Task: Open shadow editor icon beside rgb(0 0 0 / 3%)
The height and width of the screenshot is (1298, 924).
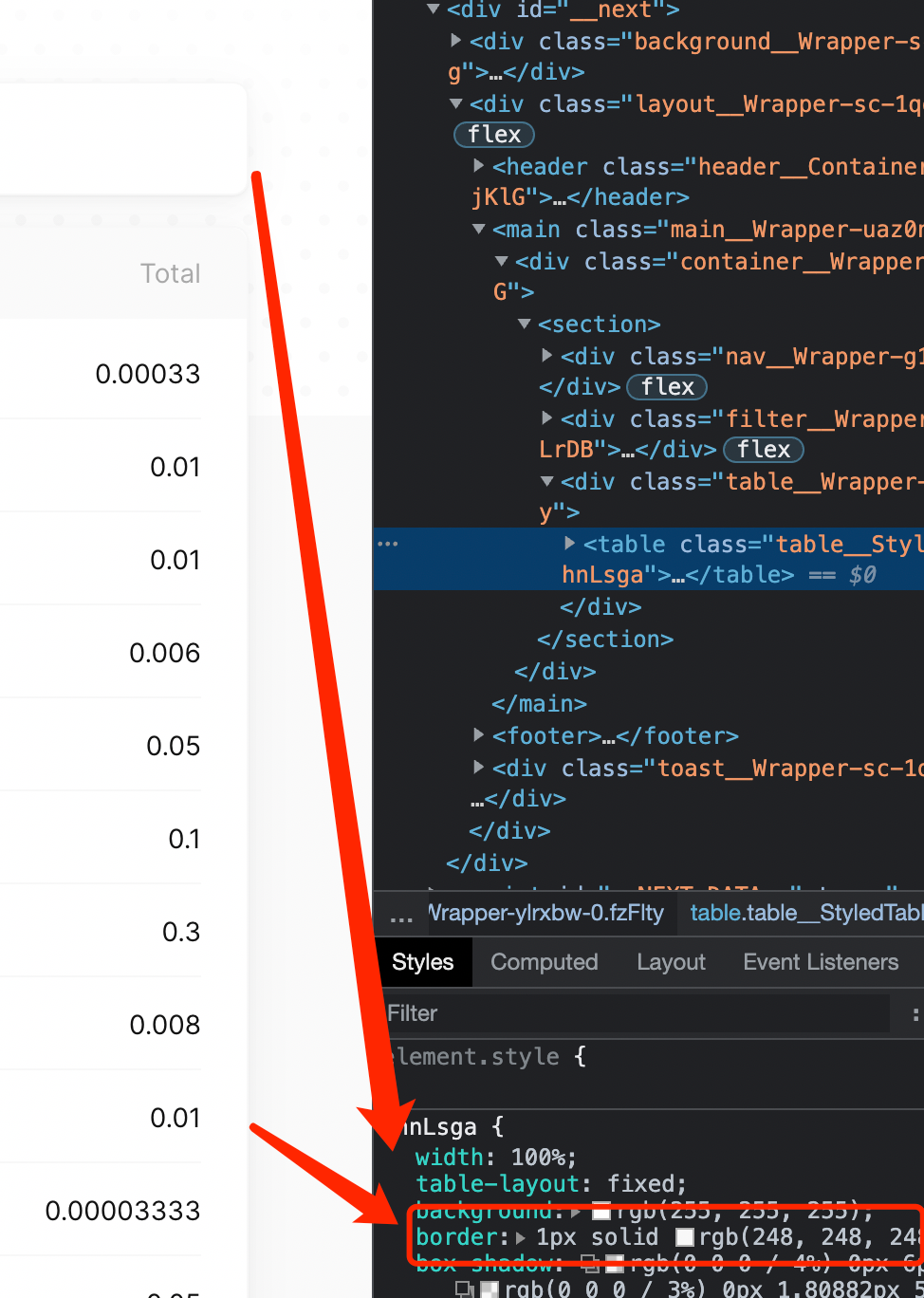Action: click(x=465, y=1289)
